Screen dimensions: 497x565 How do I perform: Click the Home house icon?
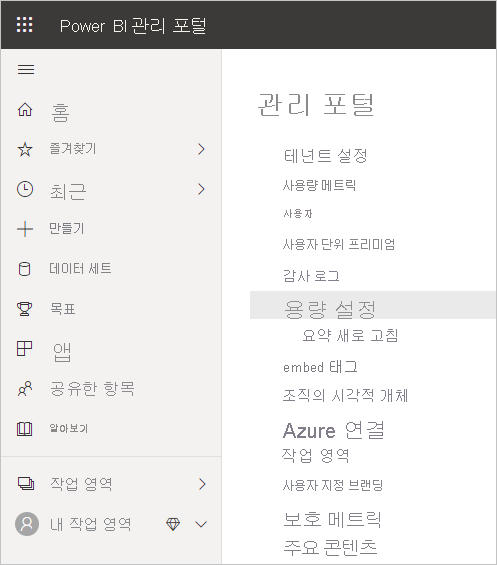[x=25, y=110]
